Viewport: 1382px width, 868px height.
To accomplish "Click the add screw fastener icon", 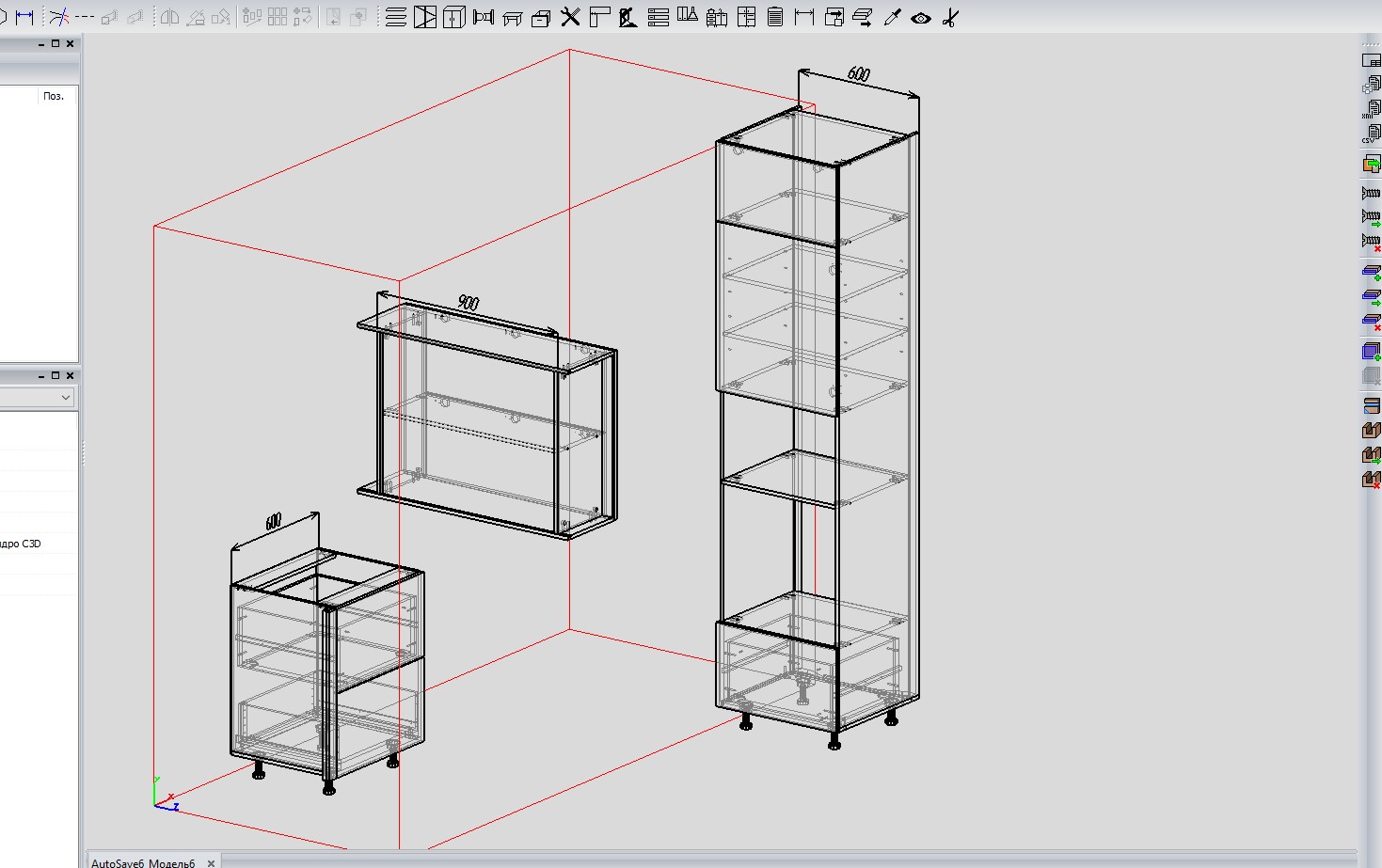I will coord(1372,218).
